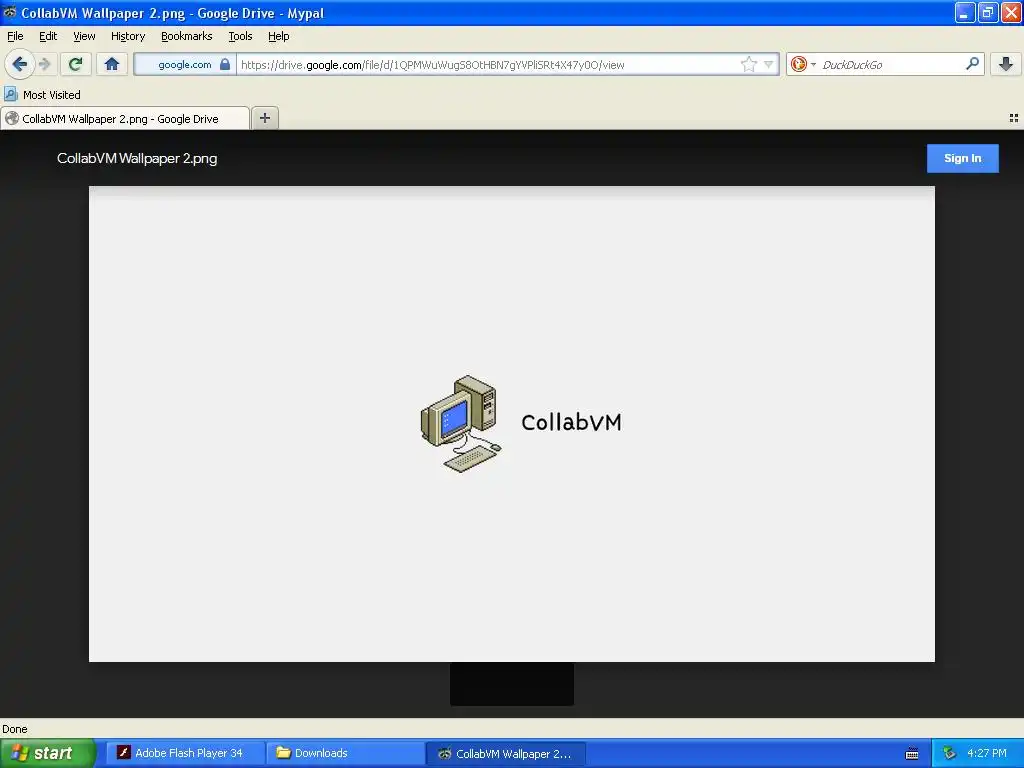Click the Most Visited bookmark icon
Image resolution: width=1024 pixels, height=768 pixels.
pos(10,95)
